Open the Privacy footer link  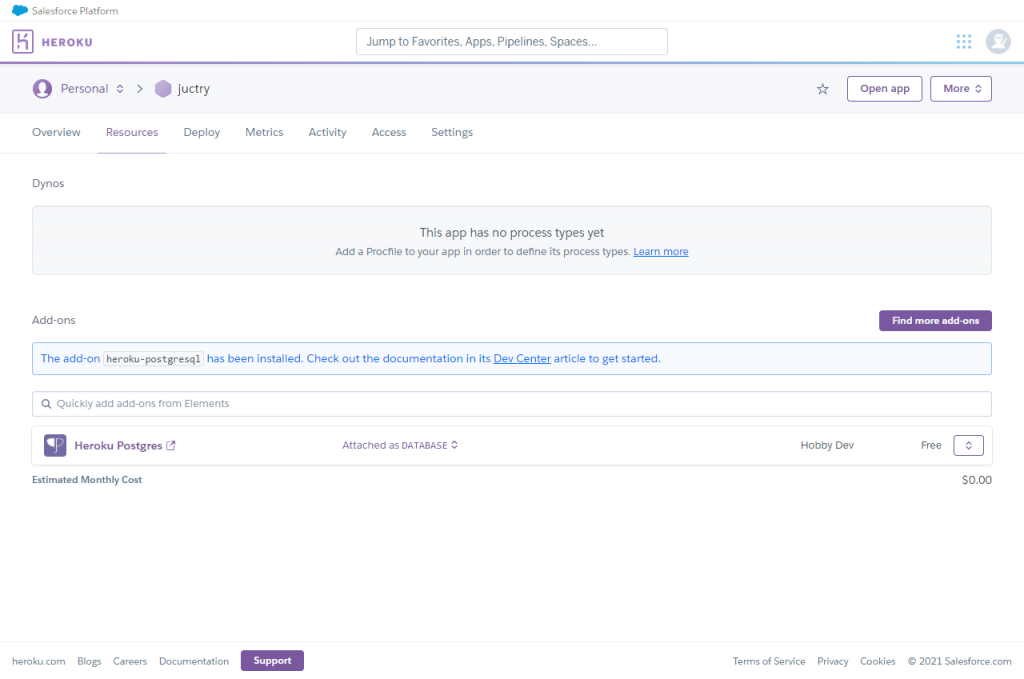click(x=833, y=661)
